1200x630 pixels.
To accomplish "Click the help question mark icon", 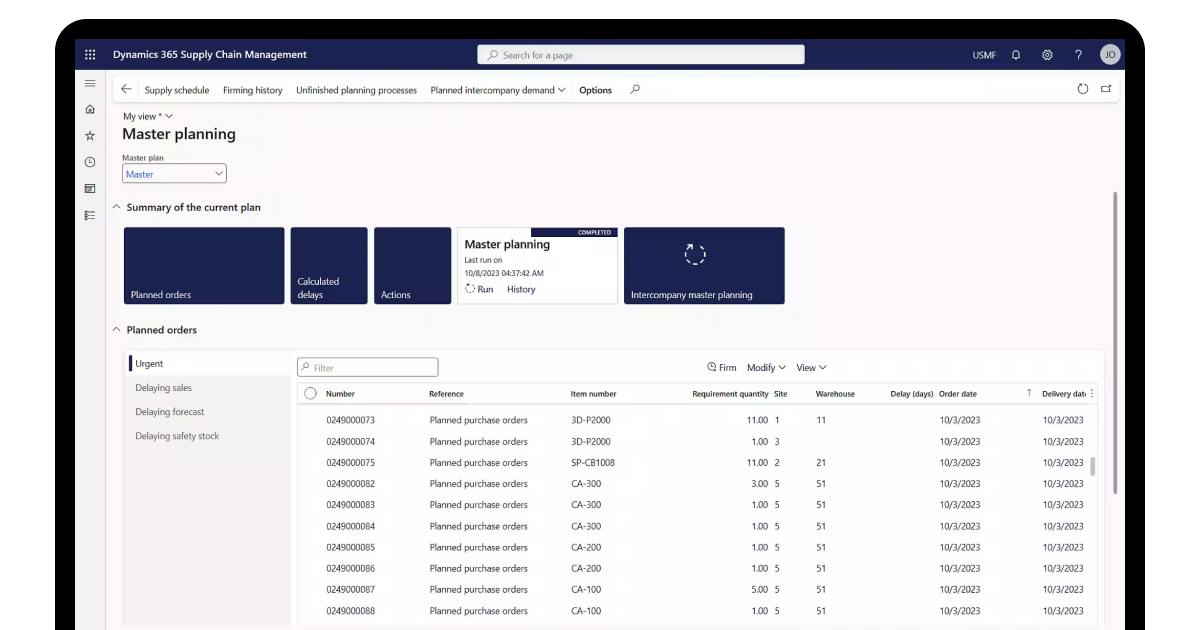I will point(1078,54).
